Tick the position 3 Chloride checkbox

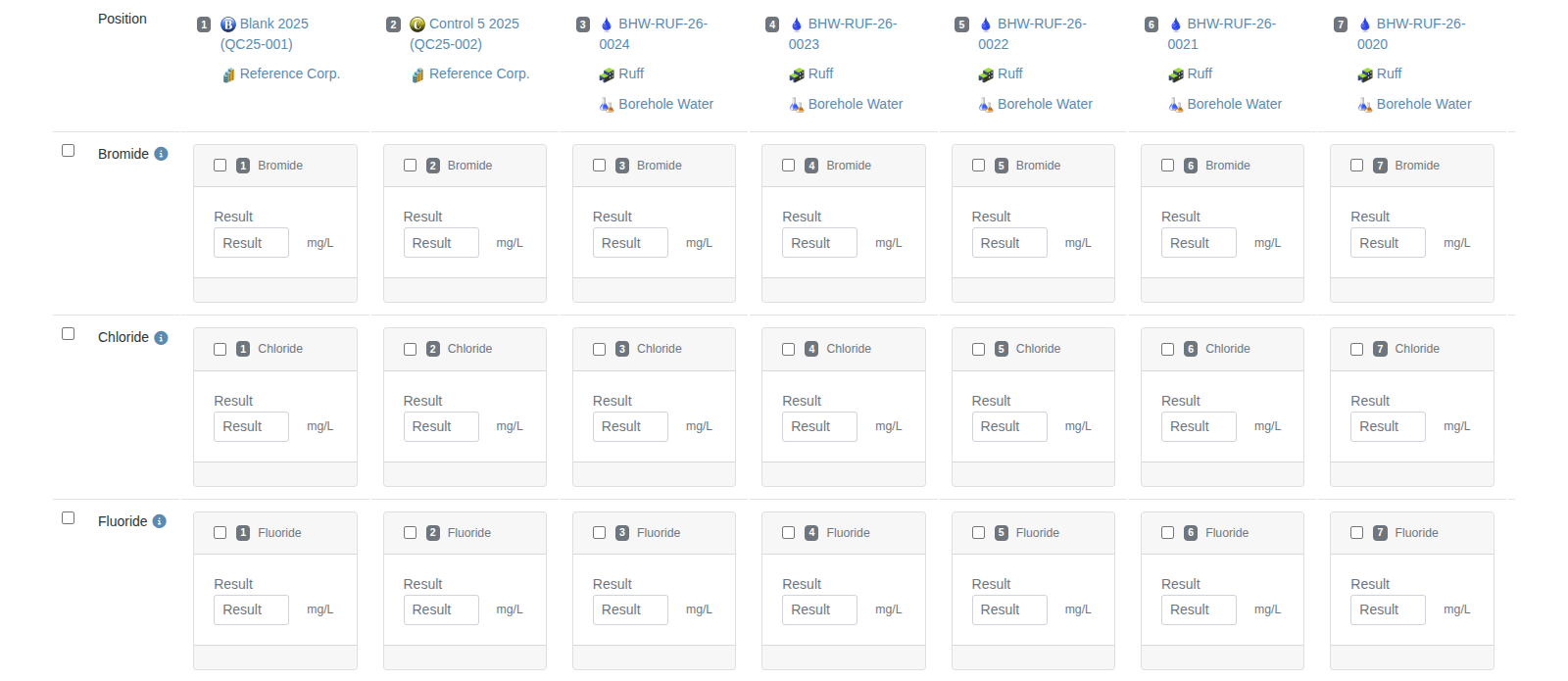click(599, 350)
